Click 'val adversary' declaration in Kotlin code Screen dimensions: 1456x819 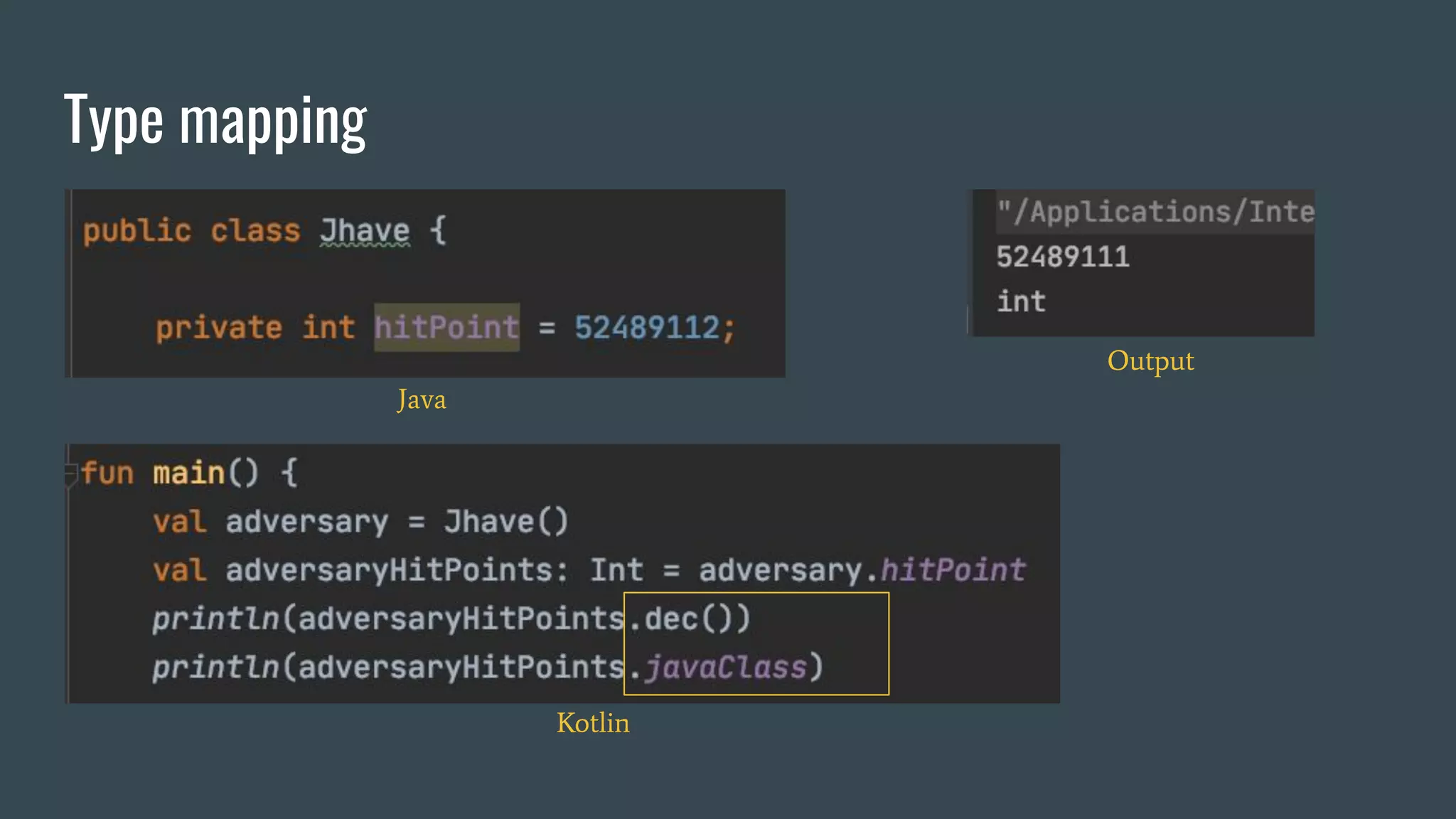click(x=271, y=522)
